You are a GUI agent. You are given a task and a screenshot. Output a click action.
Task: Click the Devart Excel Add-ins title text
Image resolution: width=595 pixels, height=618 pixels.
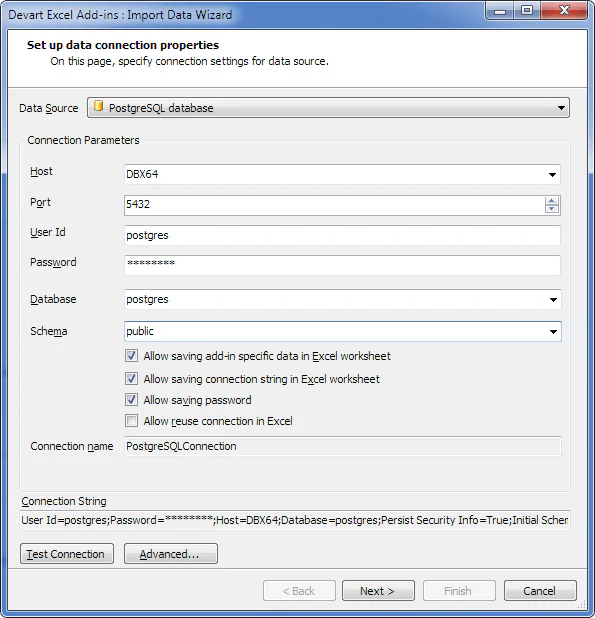click(x=120, y=15)
